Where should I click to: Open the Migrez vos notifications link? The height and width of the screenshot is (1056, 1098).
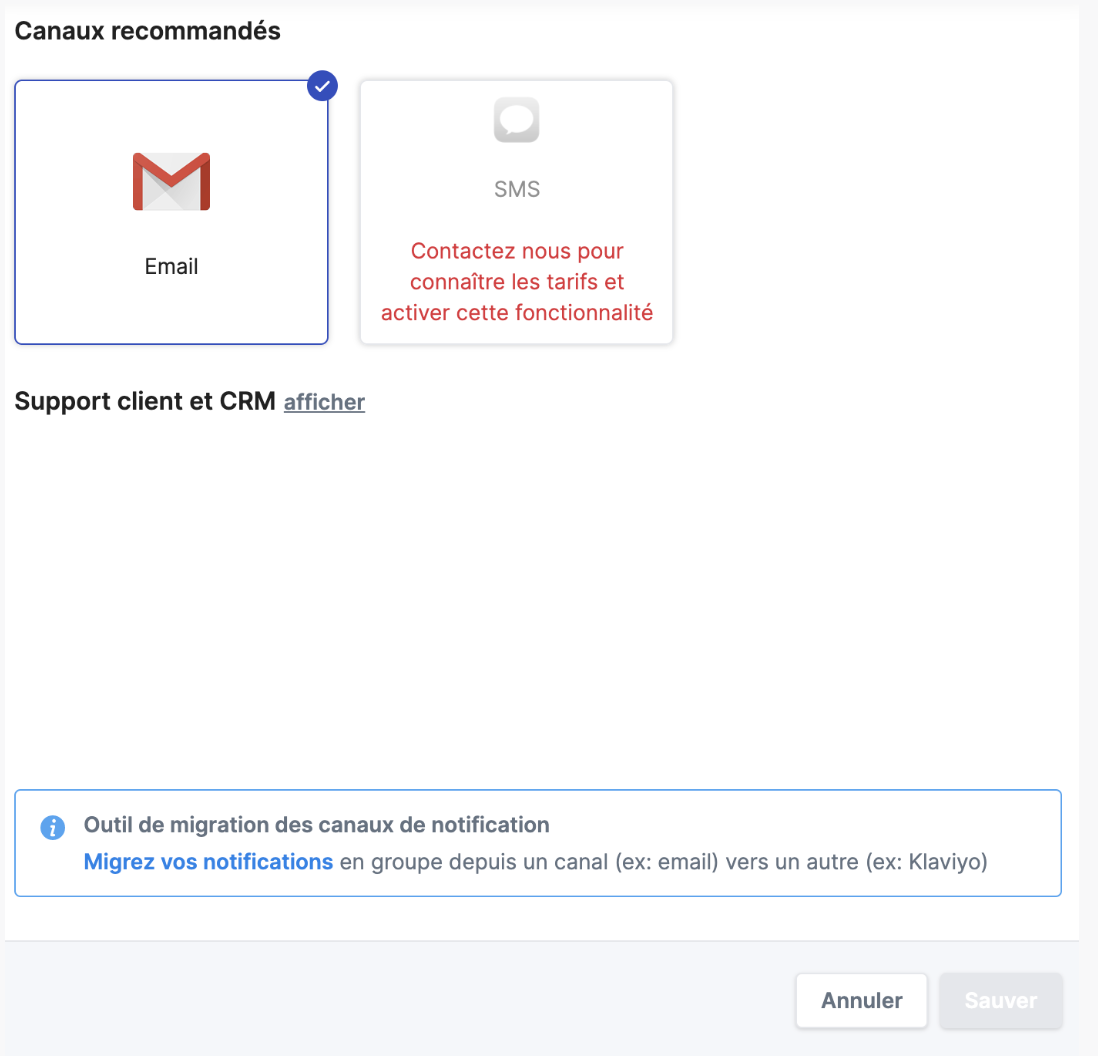(208, 862)
